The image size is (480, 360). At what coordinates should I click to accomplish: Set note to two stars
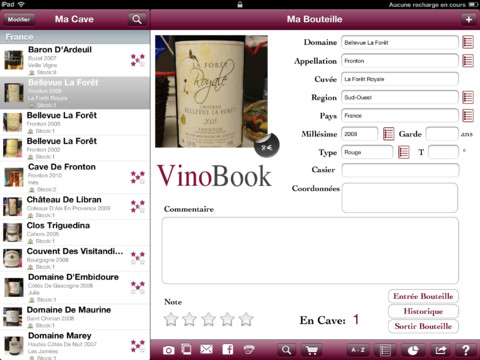(190, 319)
